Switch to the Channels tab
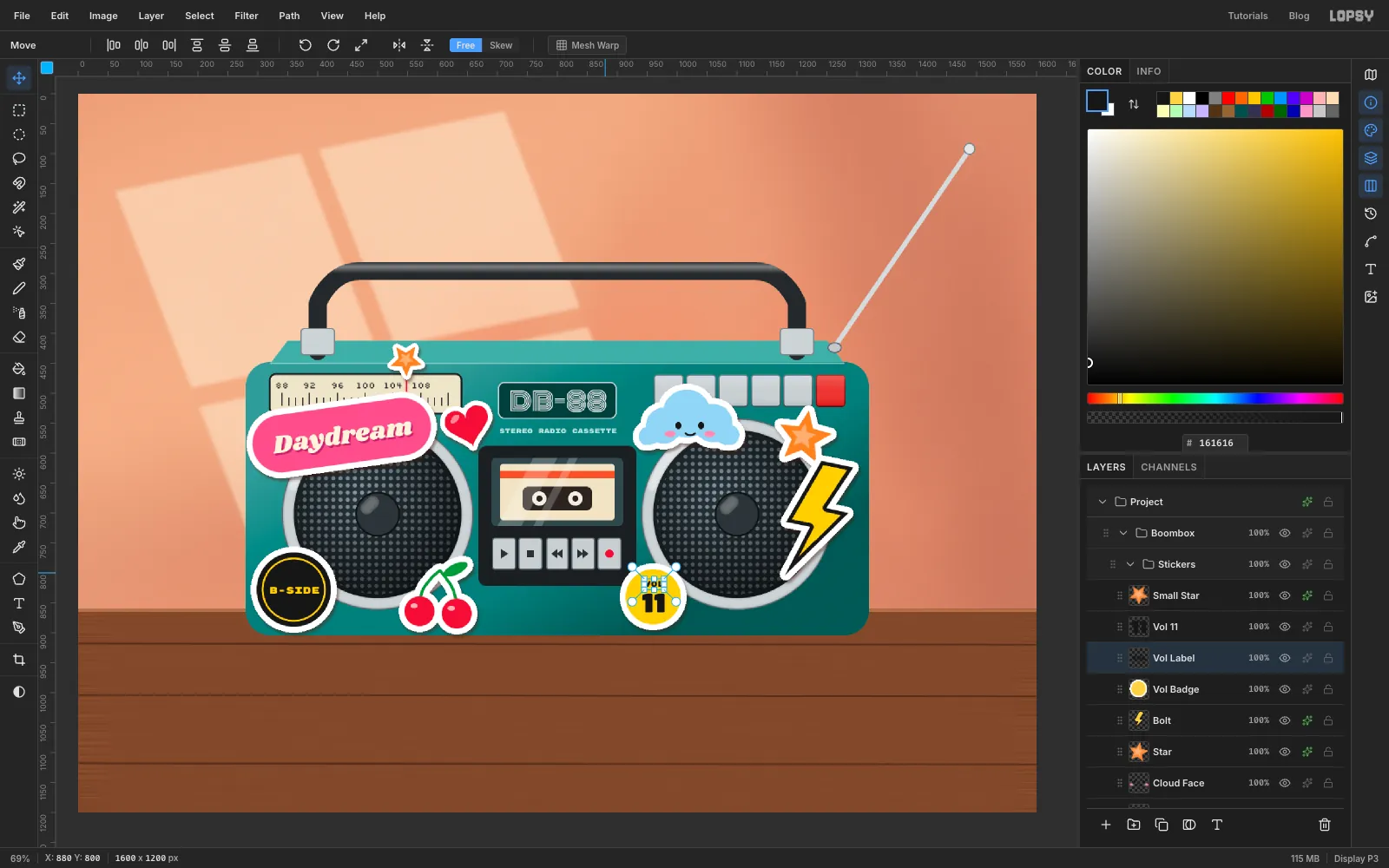This screenshot has height=868, width=1389. pos(1168,467)
